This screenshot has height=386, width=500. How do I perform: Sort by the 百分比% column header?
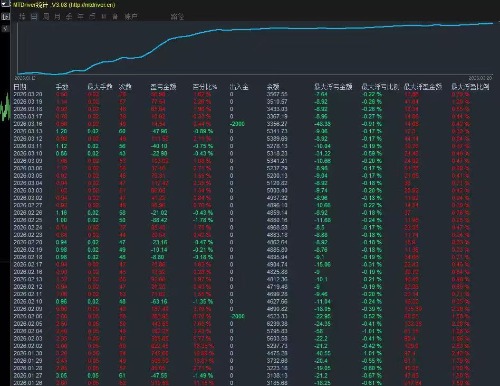pos(205,87)
